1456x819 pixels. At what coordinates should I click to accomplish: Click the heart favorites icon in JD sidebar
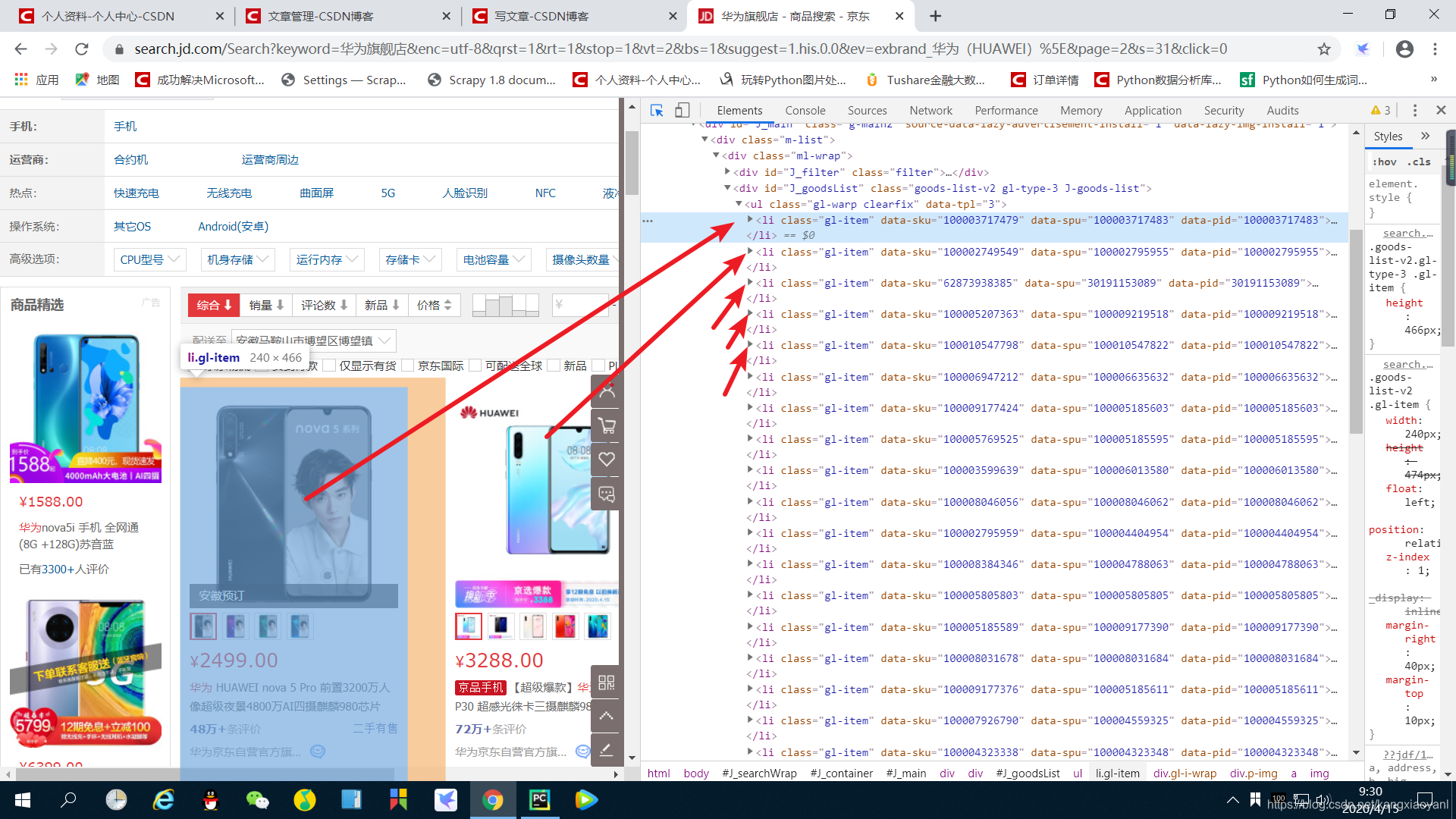pyautogui.click(x=607, y=459)
